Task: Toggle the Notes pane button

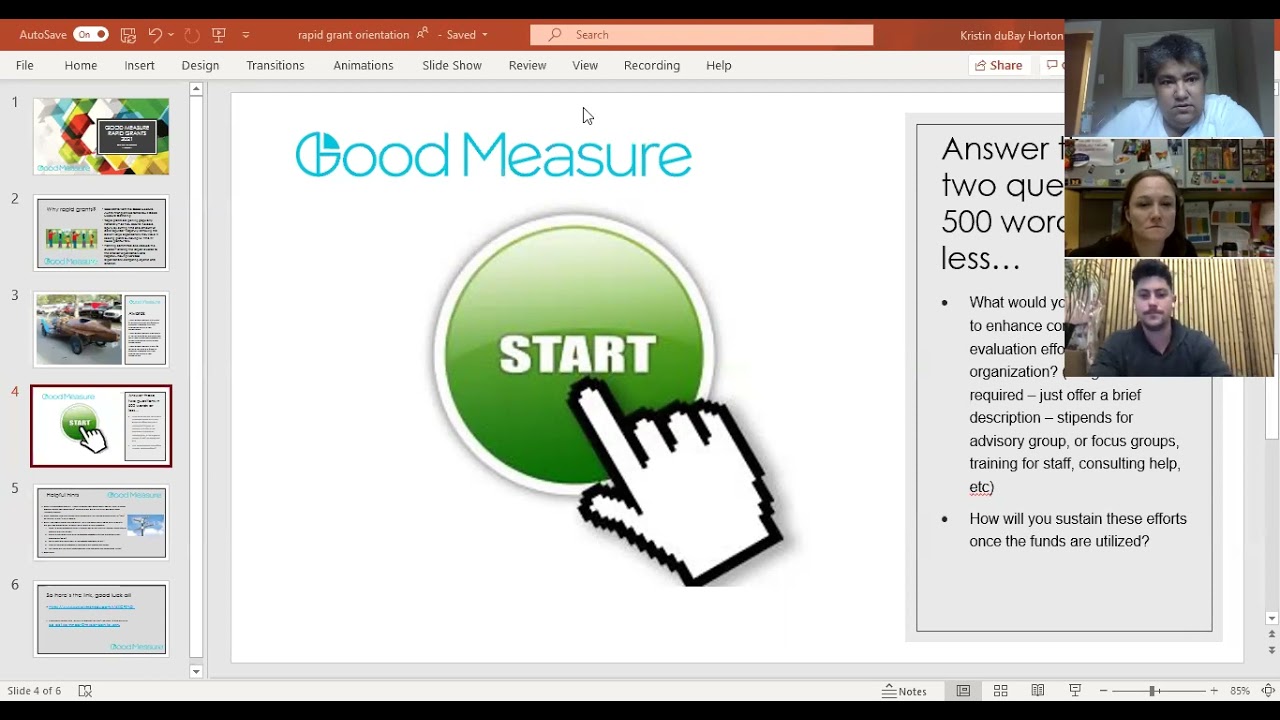Action: (x=905, y=691)
